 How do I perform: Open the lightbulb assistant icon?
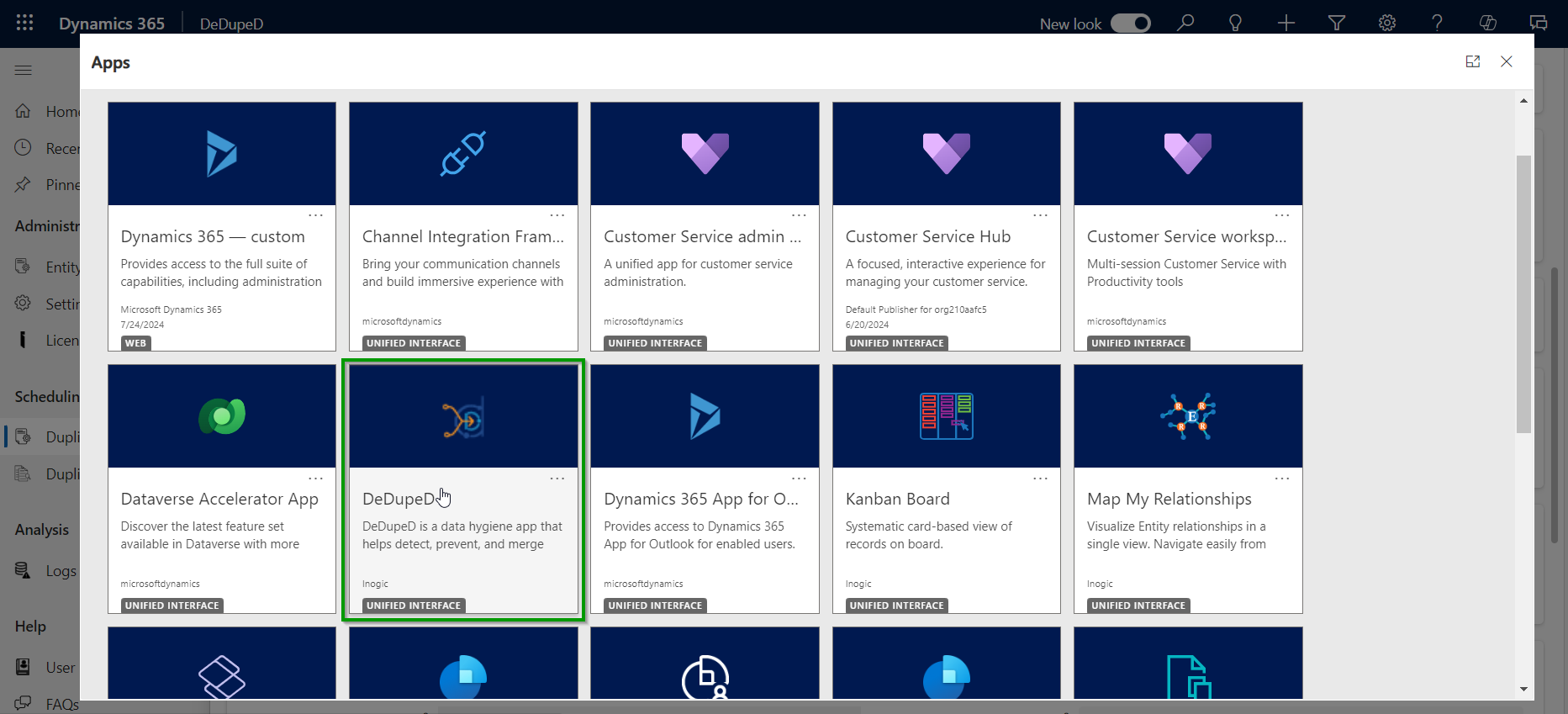click(x=1235, y=24)
